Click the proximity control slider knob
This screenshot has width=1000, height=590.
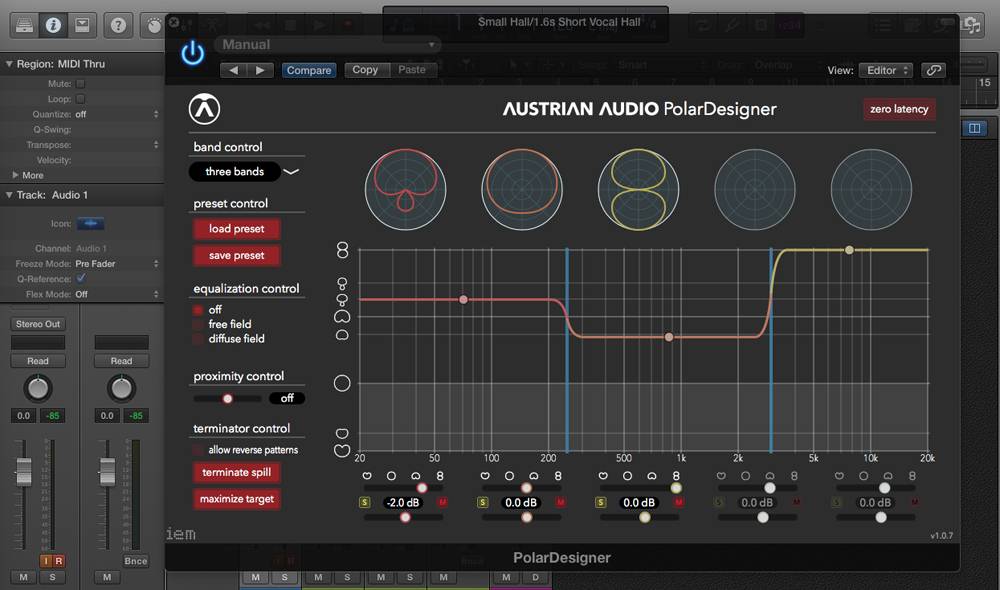point(227,399)
